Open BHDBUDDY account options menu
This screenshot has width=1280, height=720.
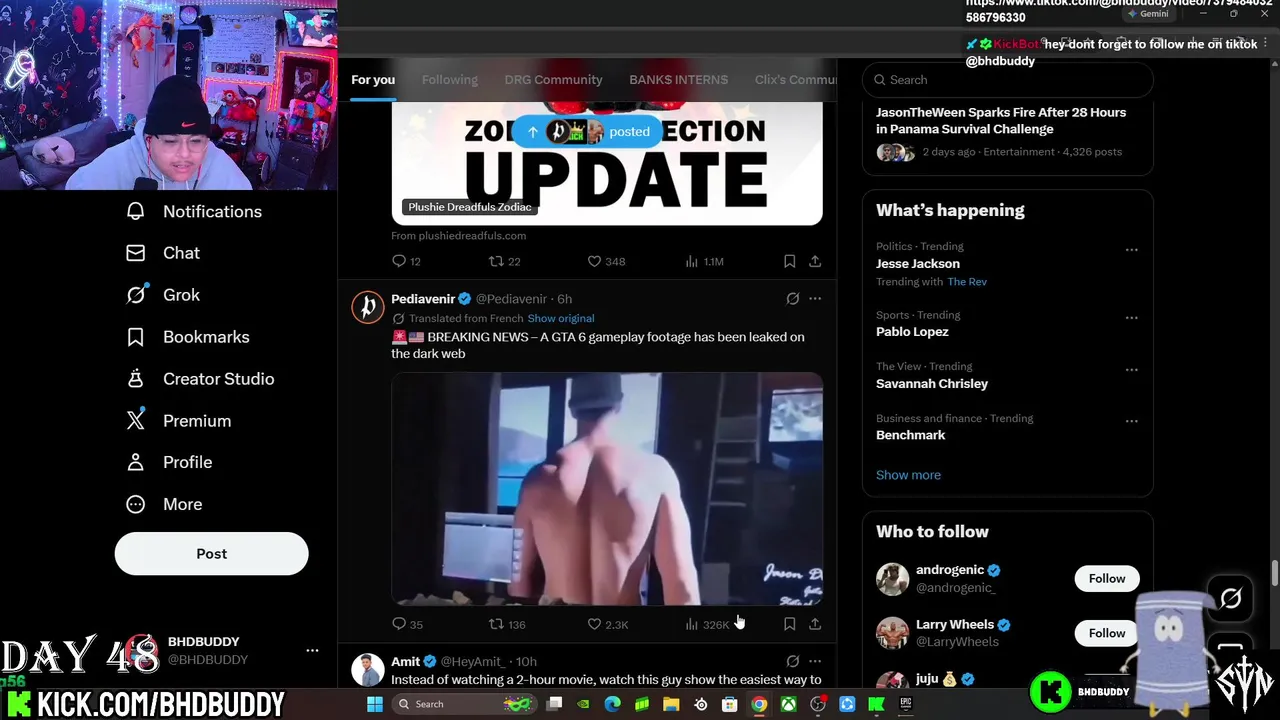312,650
